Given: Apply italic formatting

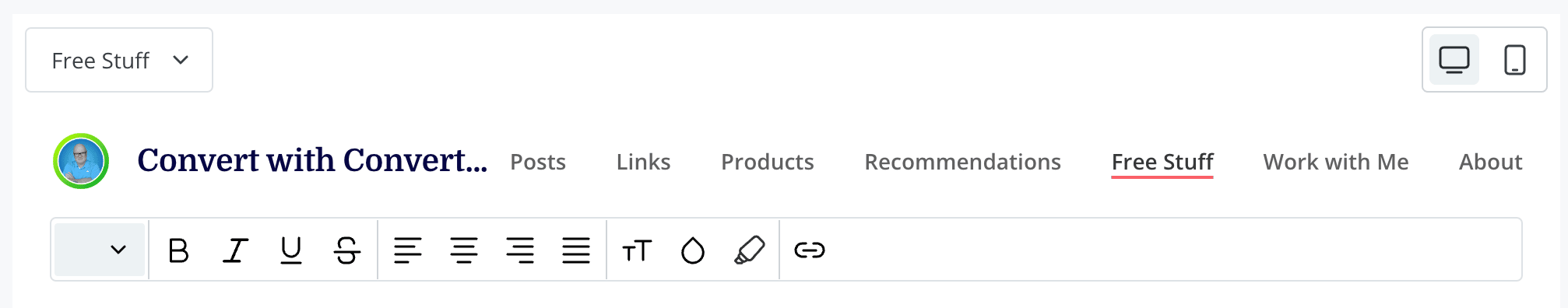Looking at the screenshot, I should click(234, 250).
